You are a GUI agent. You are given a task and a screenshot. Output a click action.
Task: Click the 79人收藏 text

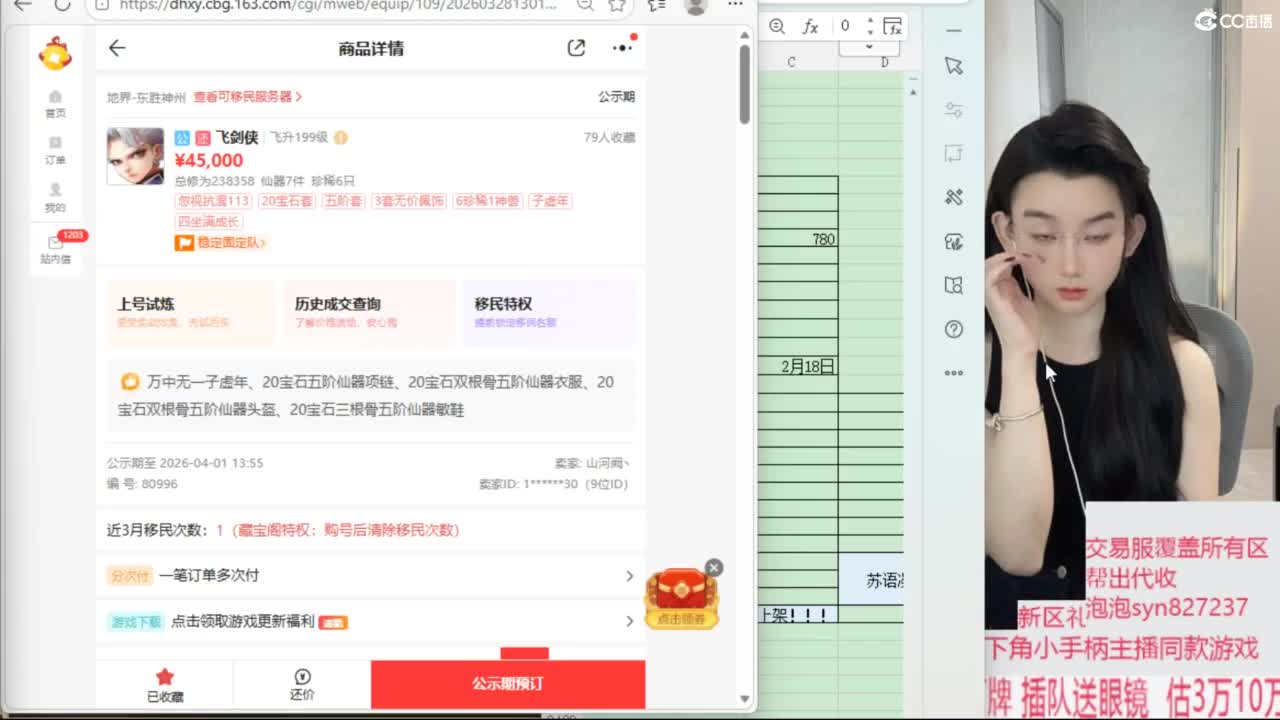[x=609, y=138]
